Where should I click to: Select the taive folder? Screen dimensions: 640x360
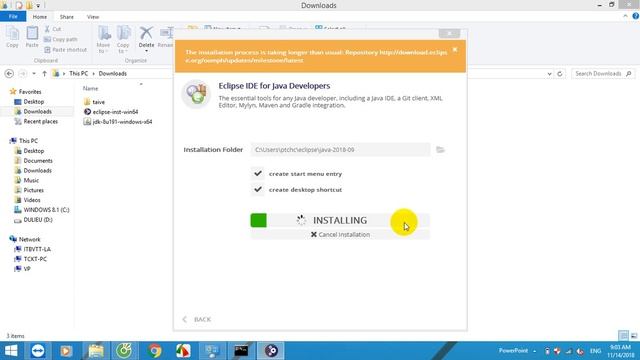(x=98, y=102)
